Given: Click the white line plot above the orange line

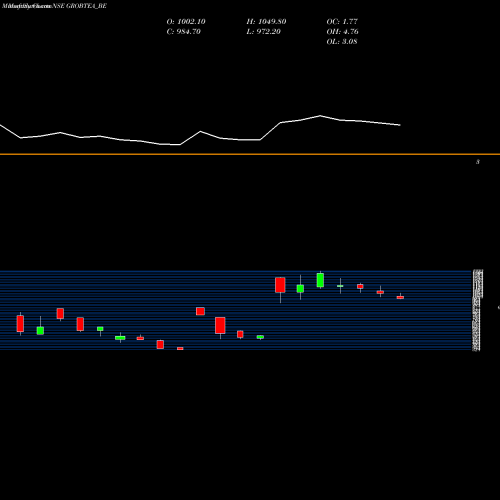Looking at the screenshot, I should [200, 131].
